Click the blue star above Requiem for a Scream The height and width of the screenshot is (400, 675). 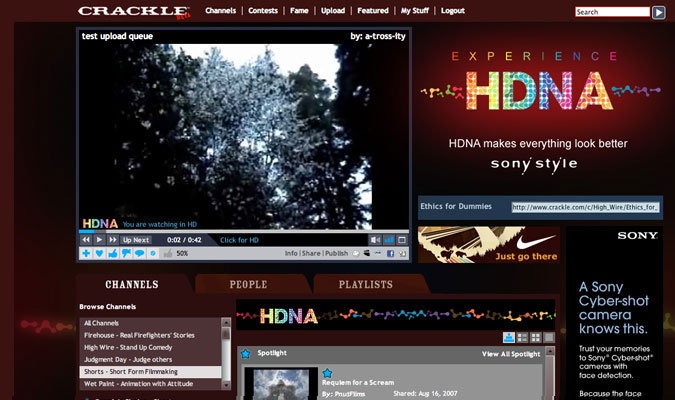point(327,373)
